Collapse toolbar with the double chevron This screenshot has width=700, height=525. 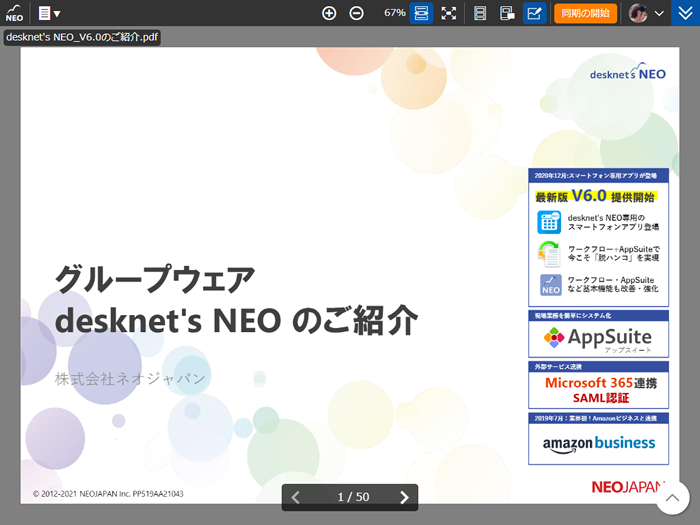(686, 13)
